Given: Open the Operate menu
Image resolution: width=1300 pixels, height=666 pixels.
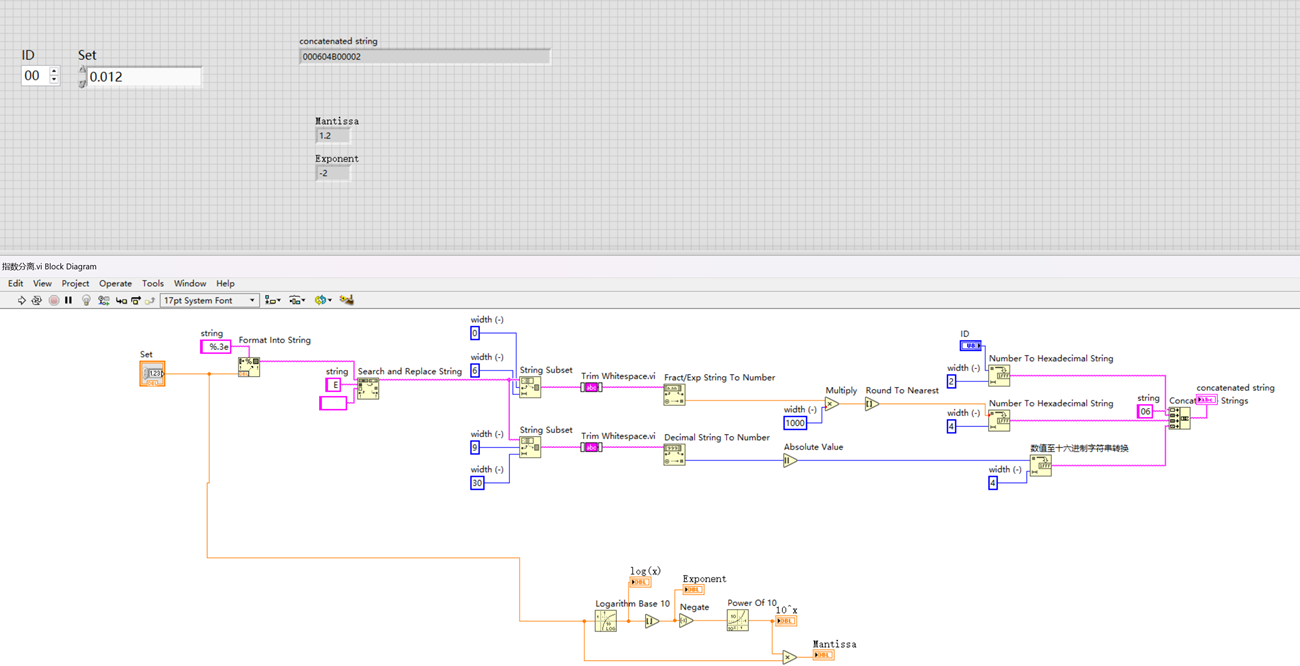Looking at the screenshot, I should 115,284.
